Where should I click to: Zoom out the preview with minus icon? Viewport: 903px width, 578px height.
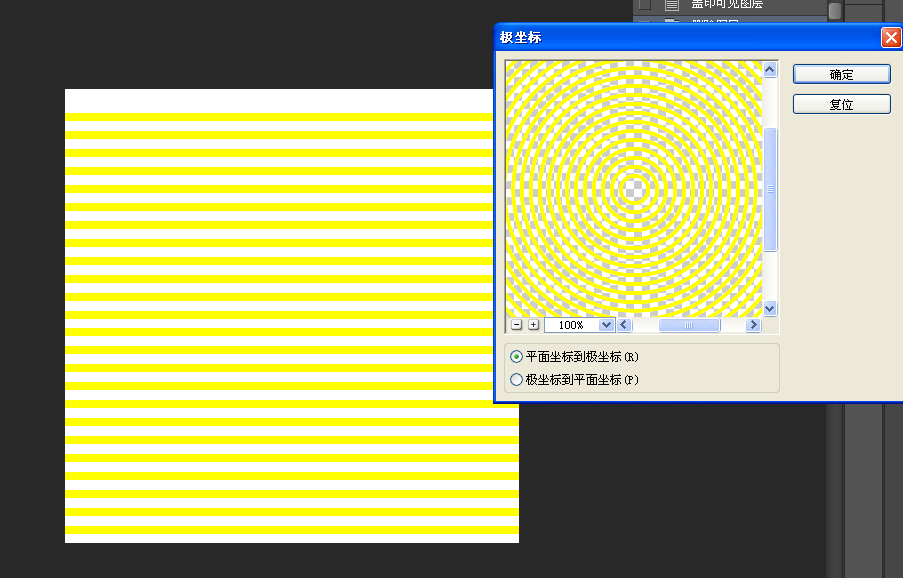[x=517, y=325]
